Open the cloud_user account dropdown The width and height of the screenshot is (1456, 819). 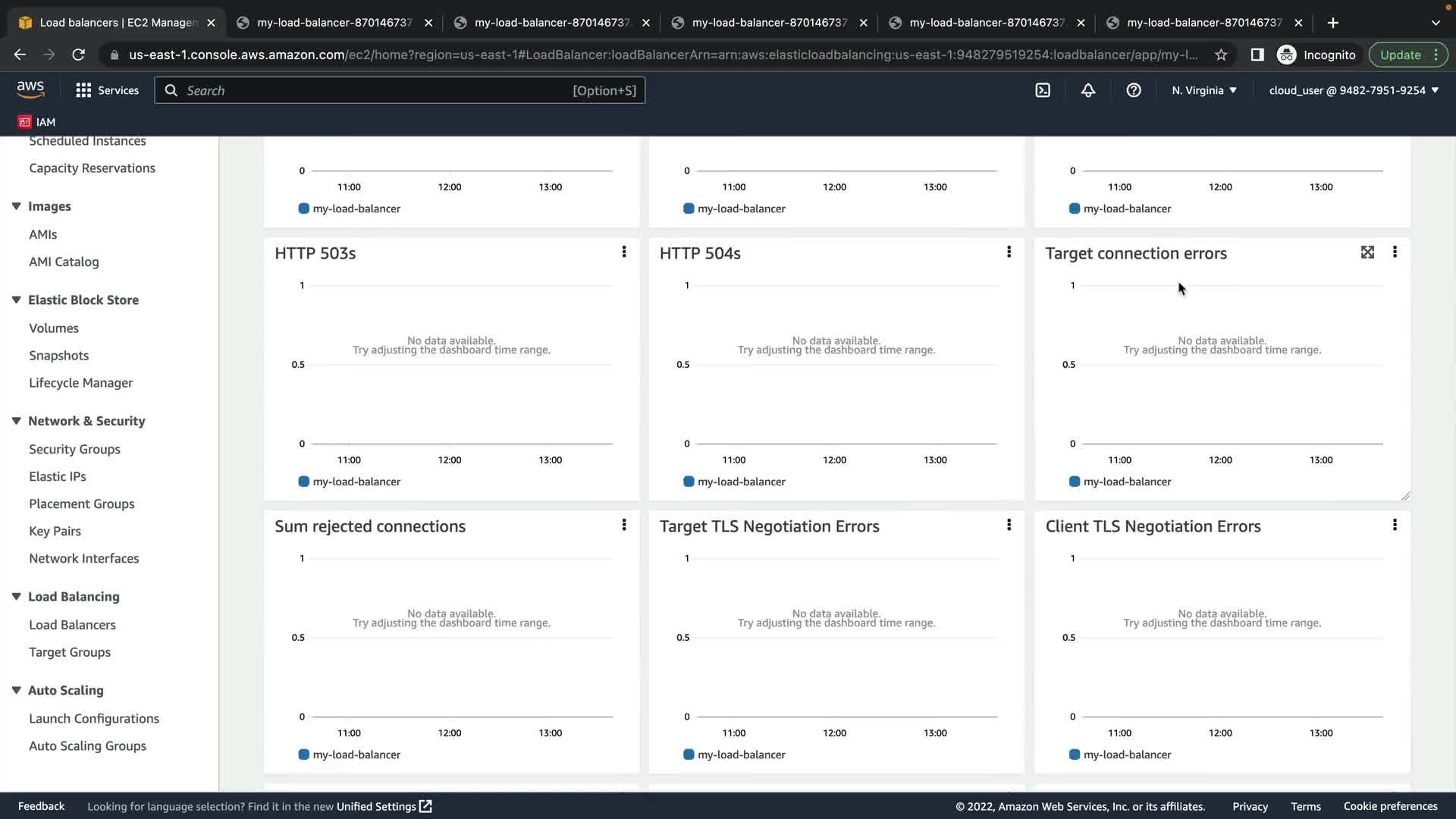click(x=1354, y=90)
